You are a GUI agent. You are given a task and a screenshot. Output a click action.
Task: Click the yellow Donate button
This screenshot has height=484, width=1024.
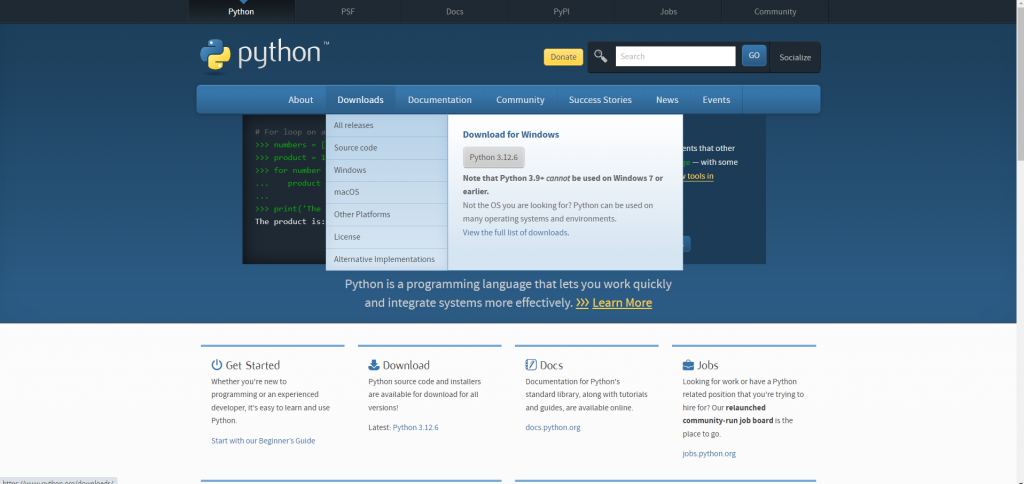pyautogui.click(x=563, y=57)
